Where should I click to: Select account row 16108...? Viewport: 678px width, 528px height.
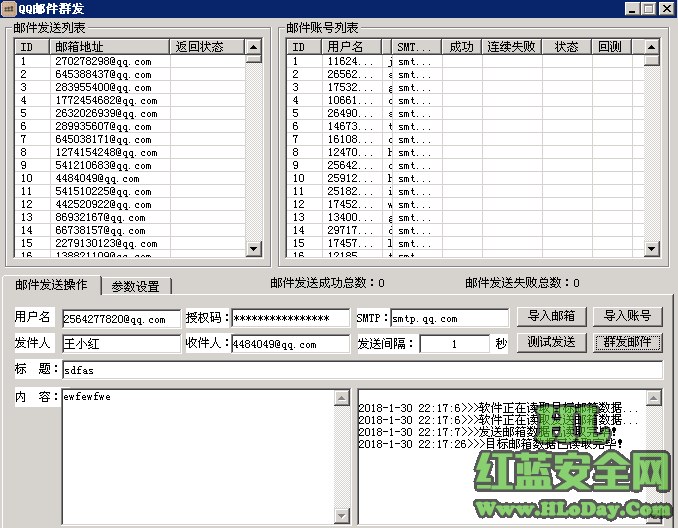[x=465, y=139]
